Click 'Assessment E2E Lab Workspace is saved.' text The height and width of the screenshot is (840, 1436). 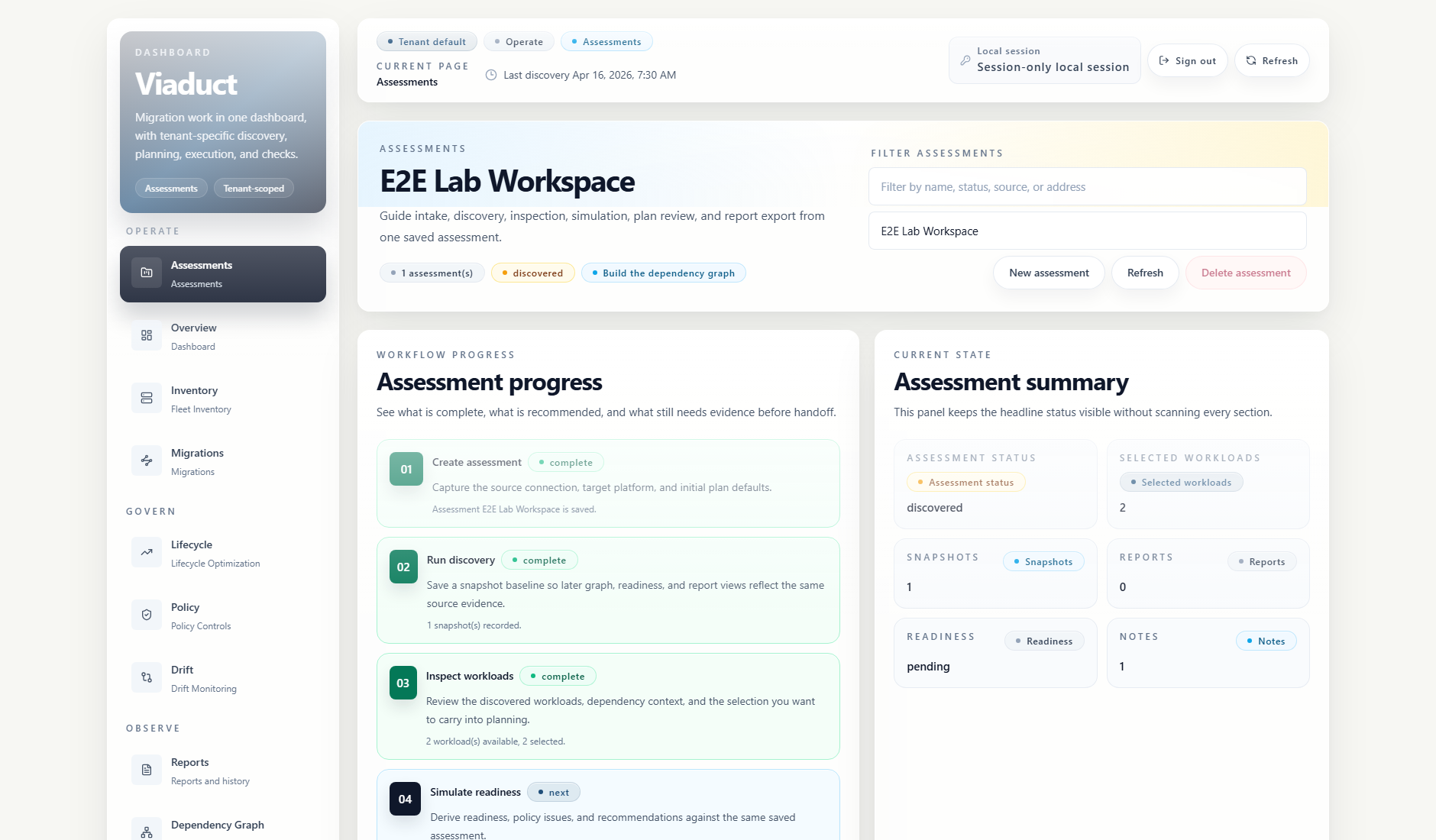pos(514,509)
